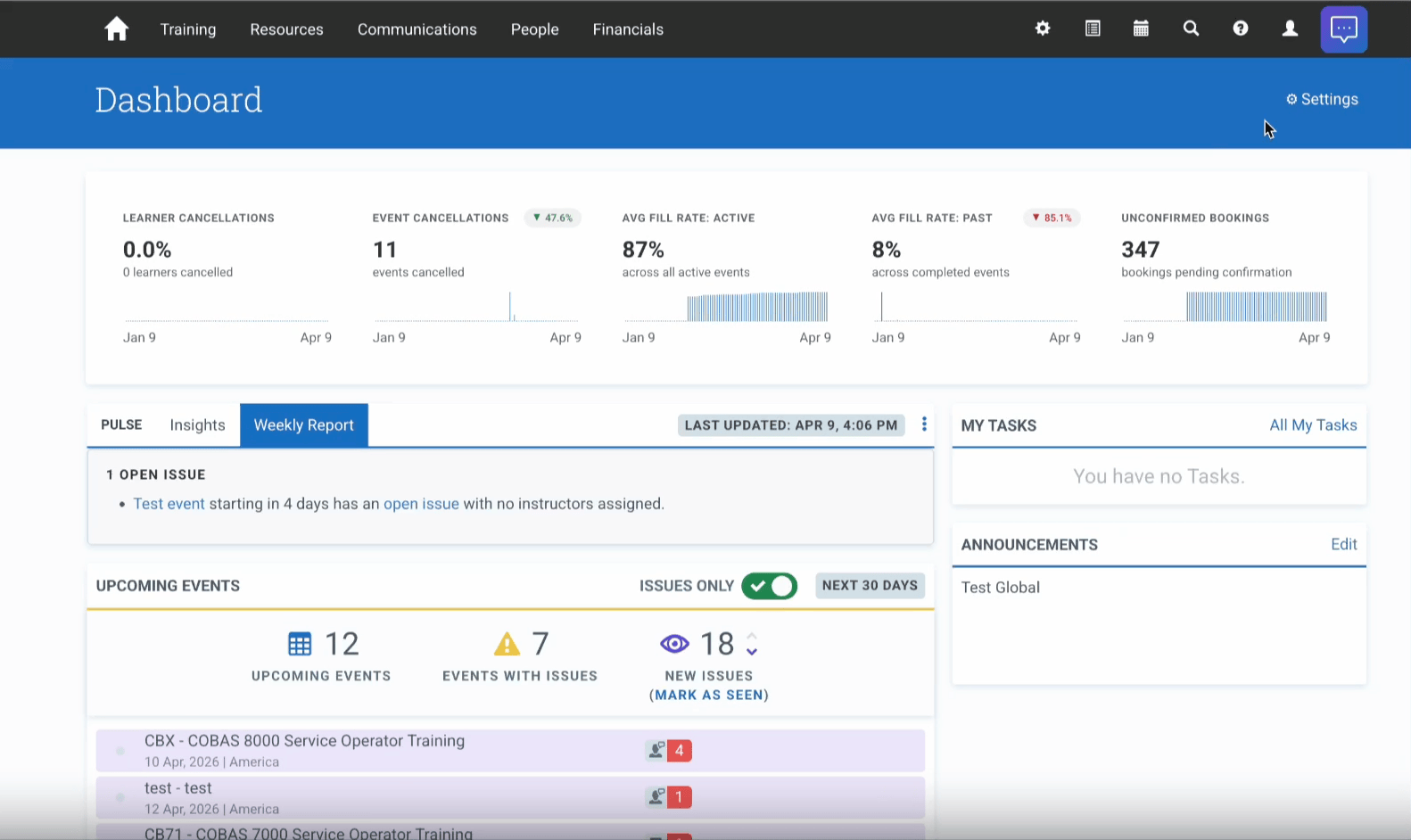Click the 11 events cancelled value
Image resolution: width=1411 pixels, height=840 pixels.
coord(384,250)
